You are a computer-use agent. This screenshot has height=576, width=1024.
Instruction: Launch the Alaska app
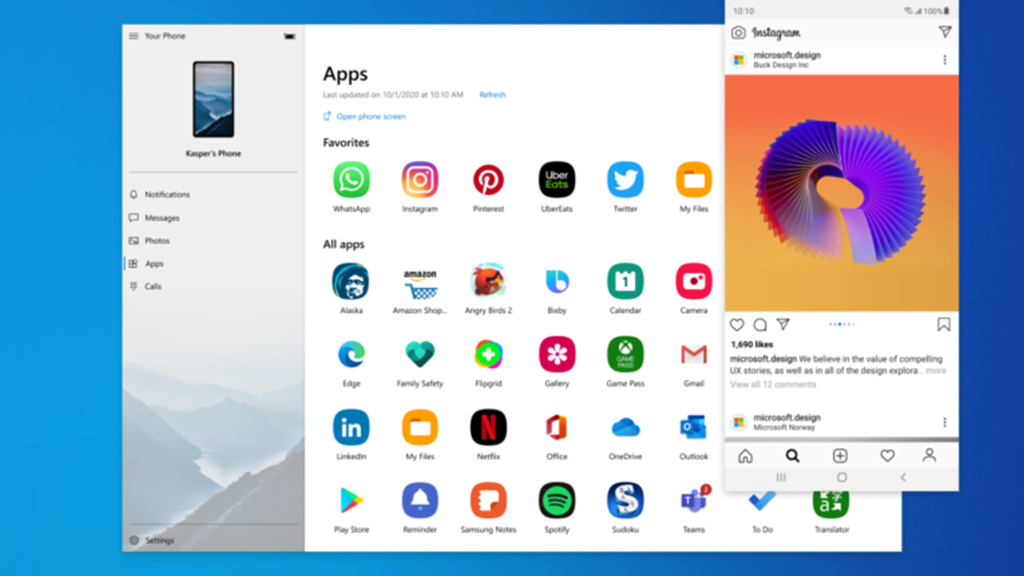click(x=351, y=281)
